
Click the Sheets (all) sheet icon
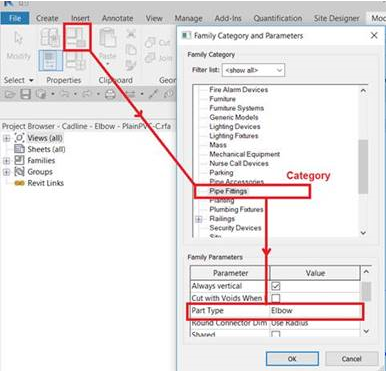(20, 149)
